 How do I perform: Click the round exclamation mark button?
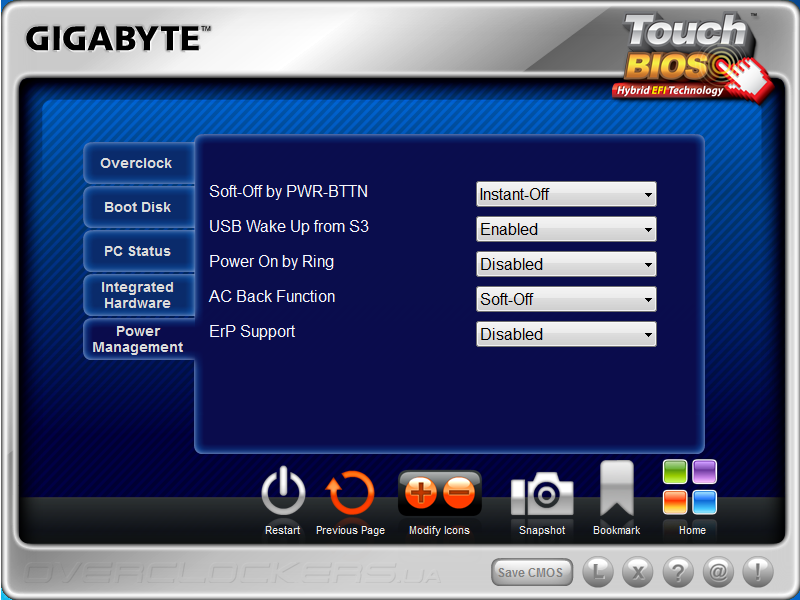[x=758, y=571]
